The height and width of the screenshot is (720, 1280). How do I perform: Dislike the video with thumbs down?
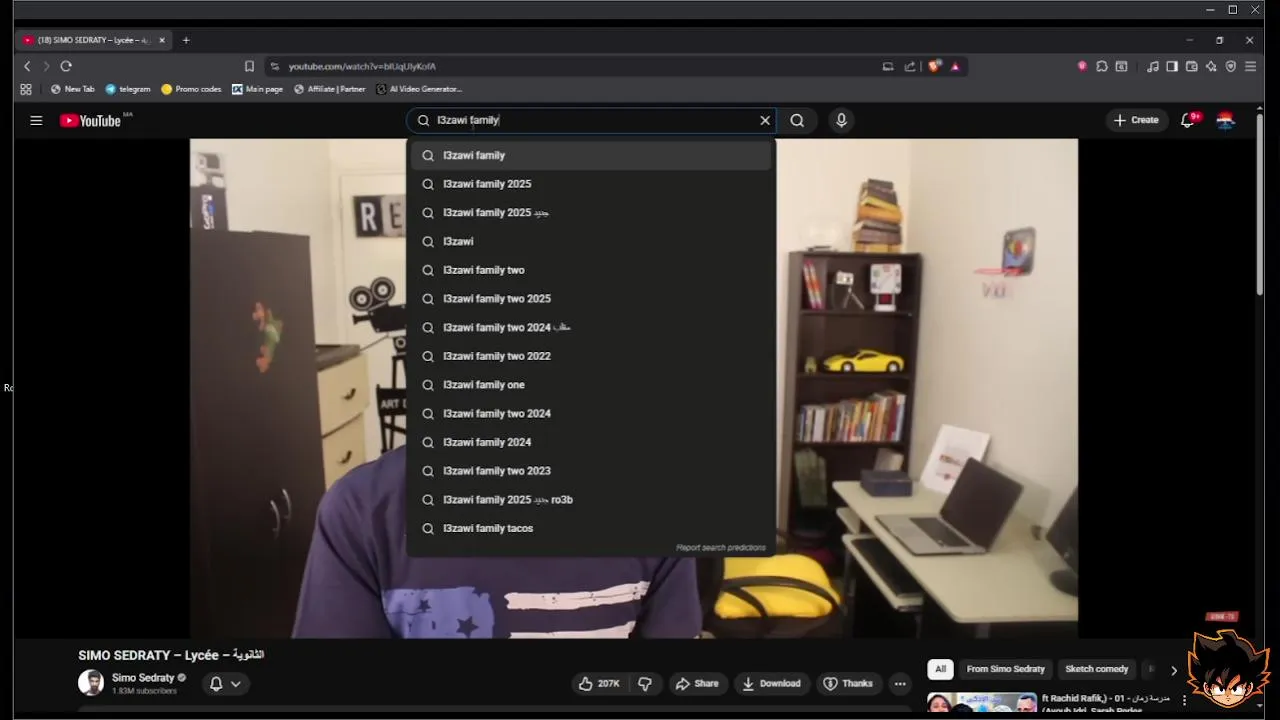pyautogui.click(x=645, y=684)
